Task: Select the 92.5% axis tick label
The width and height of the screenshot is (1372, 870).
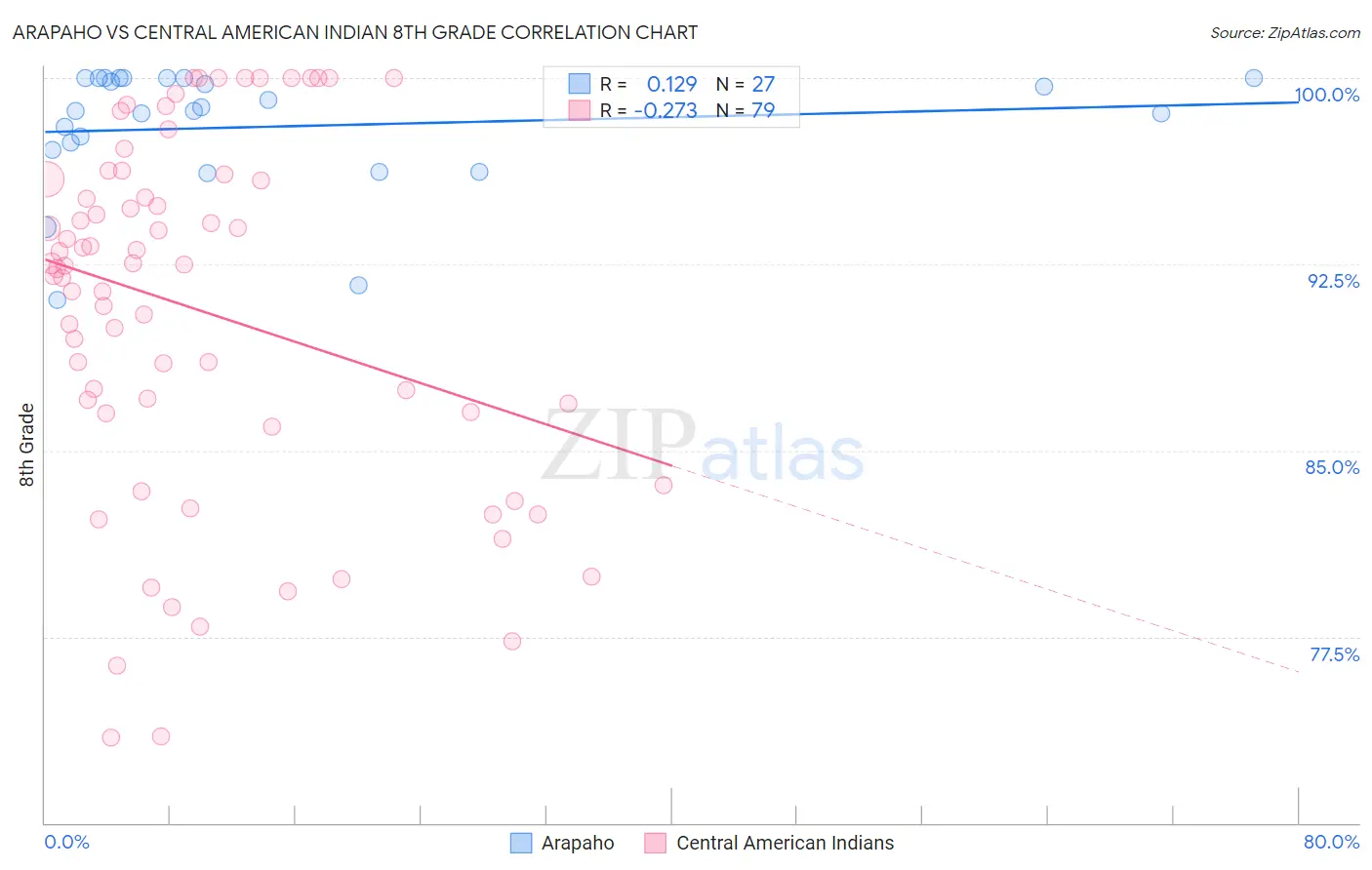Action: click(x=1333, y=281)
